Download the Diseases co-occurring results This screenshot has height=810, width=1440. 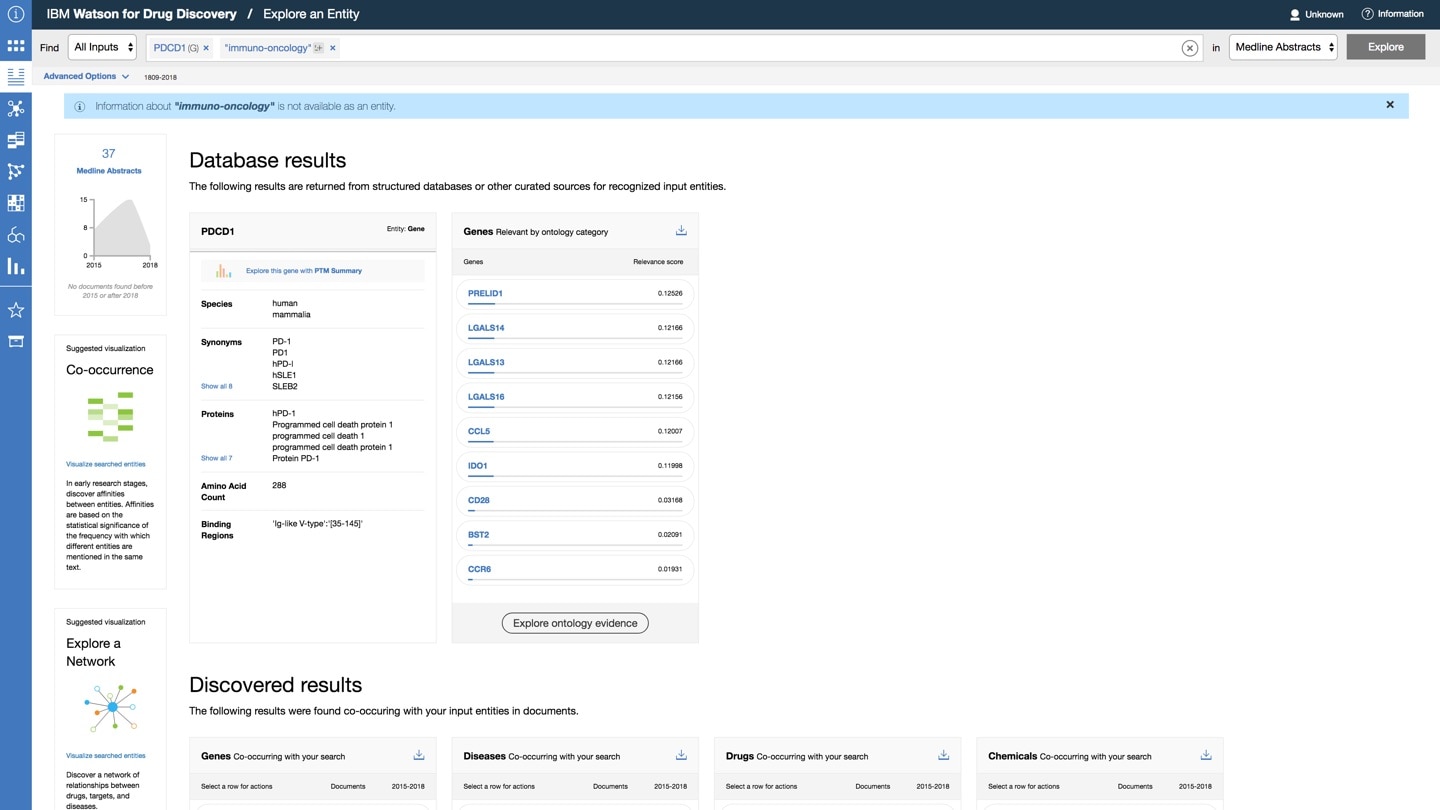(x=681, y=755)
